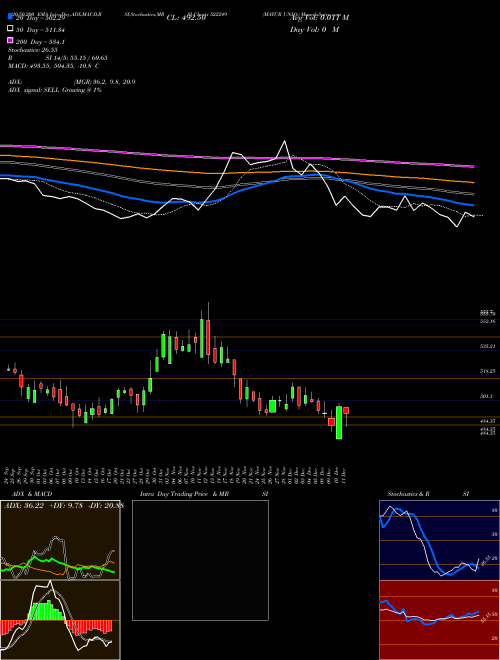Click the blue Stochastics chart panel

tap(439, 540)
